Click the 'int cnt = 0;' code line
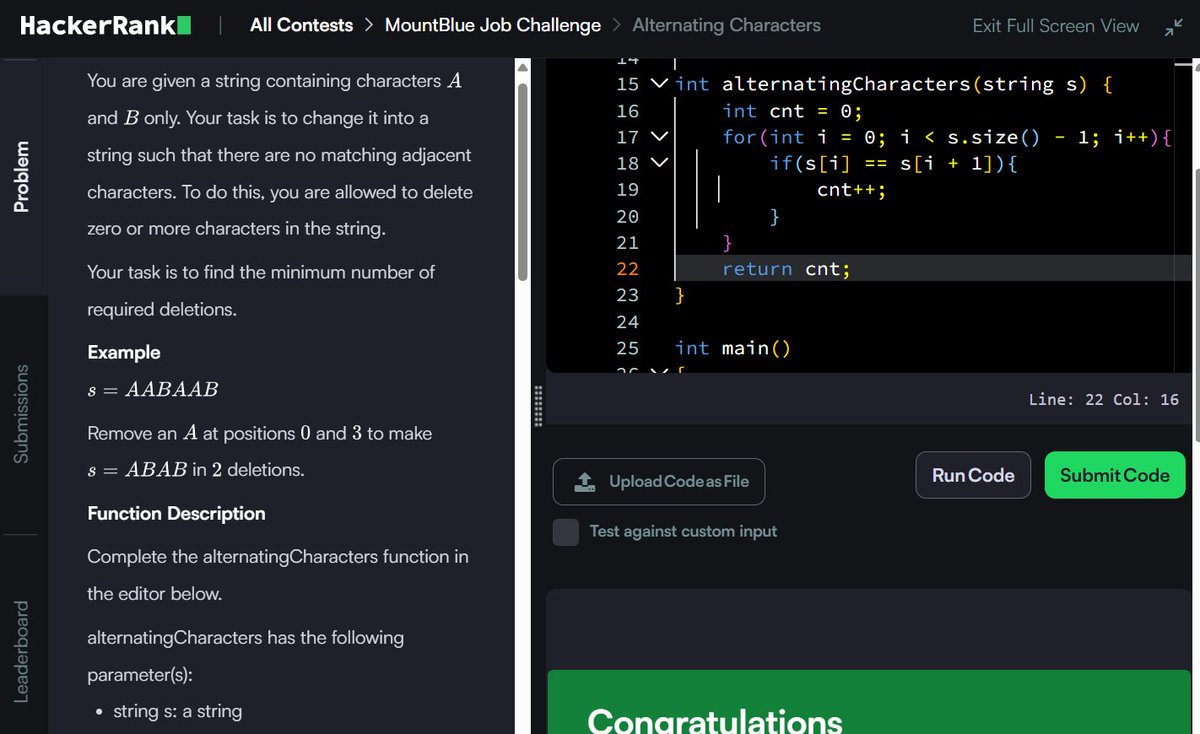Viewport: 1200px width, 734px height. pyautogui.click(x=792, y=111)
